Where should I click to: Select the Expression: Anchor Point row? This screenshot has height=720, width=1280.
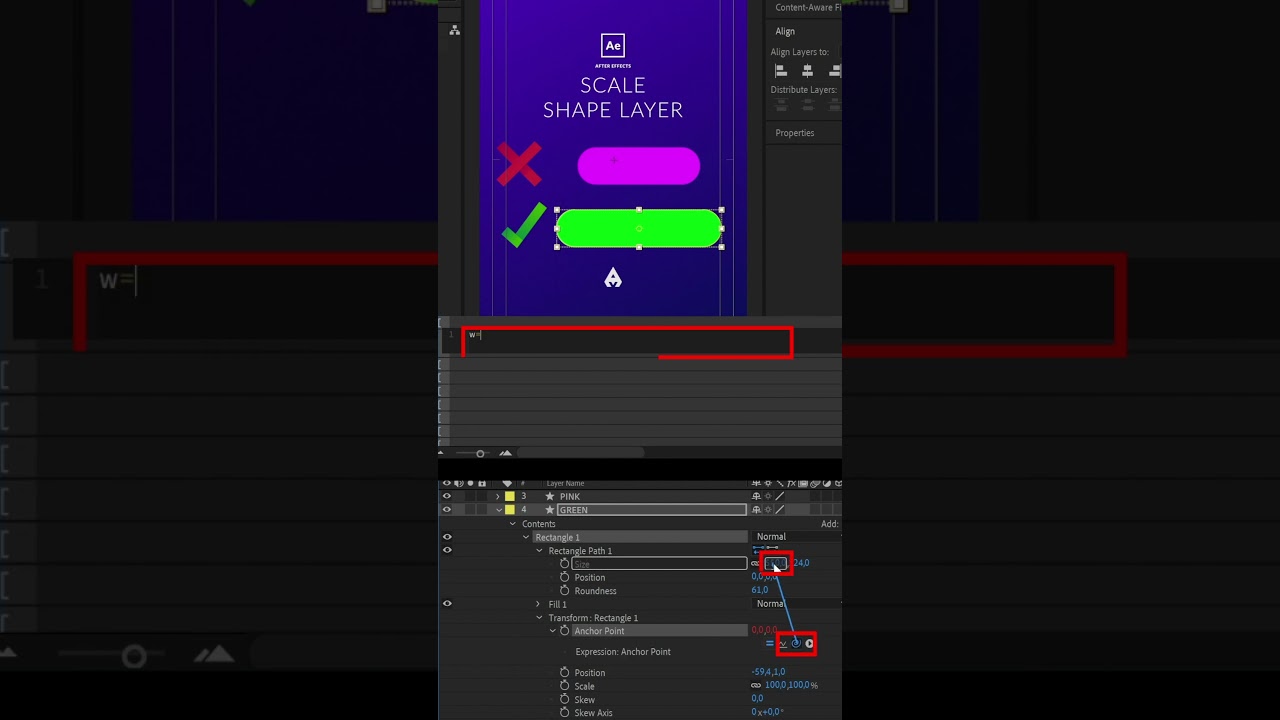(x=623, y=652)
